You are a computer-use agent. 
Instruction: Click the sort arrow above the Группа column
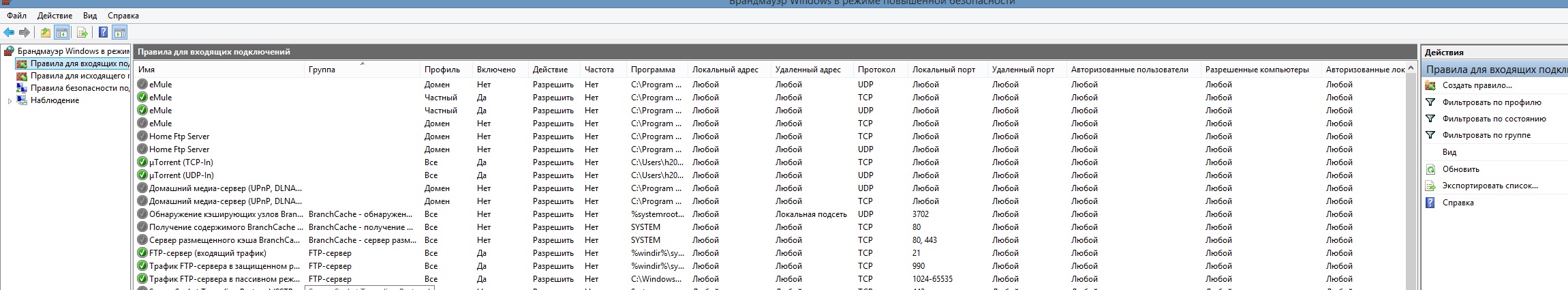[x=363, y=63]
